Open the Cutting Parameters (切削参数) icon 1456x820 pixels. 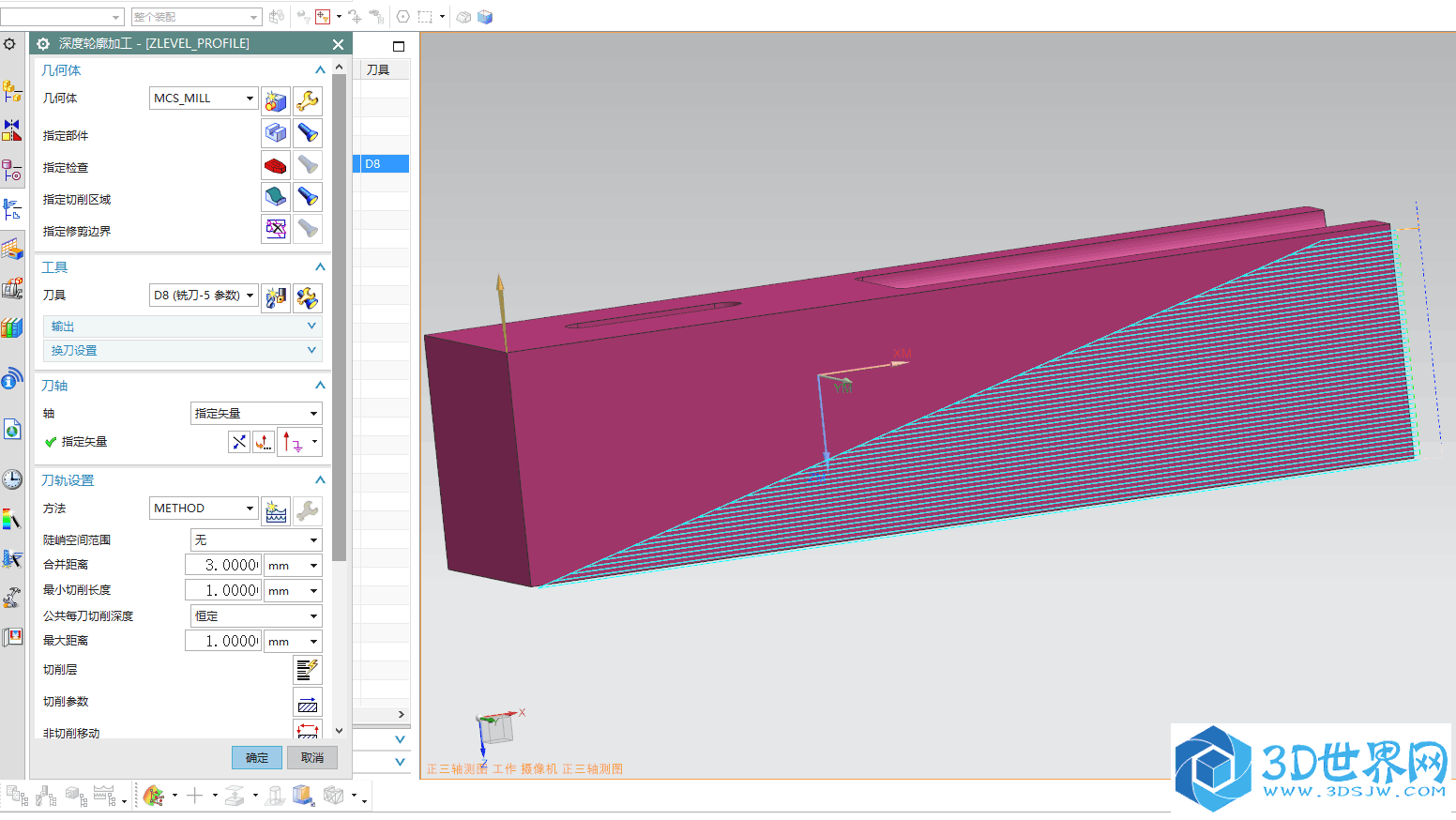tap(308, 703)
